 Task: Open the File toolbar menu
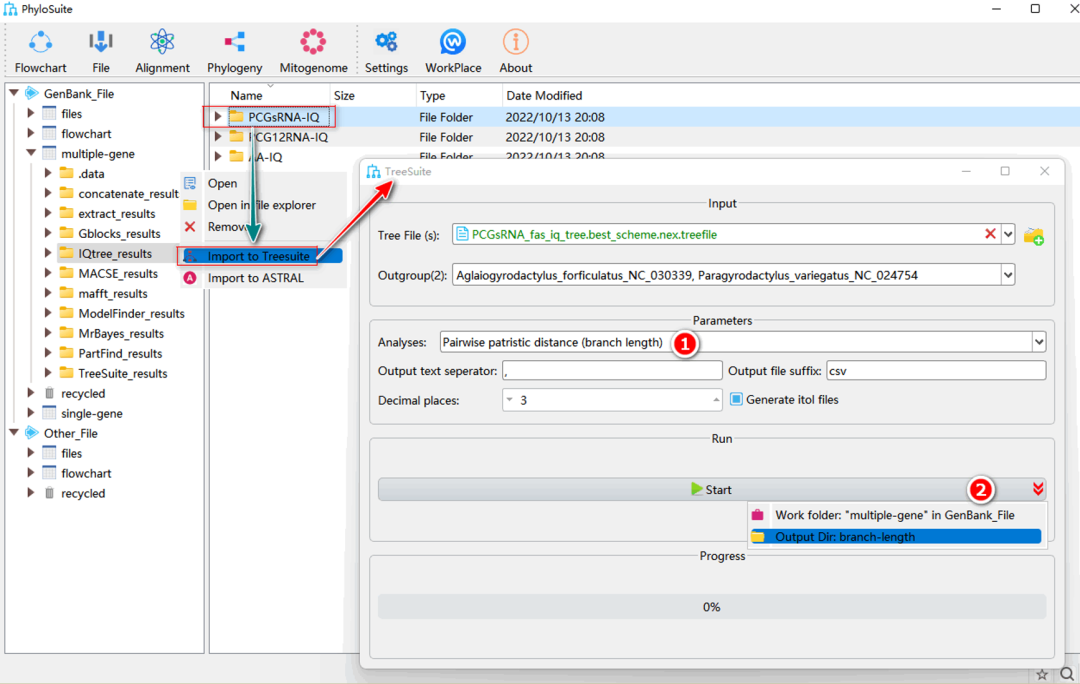101,52
